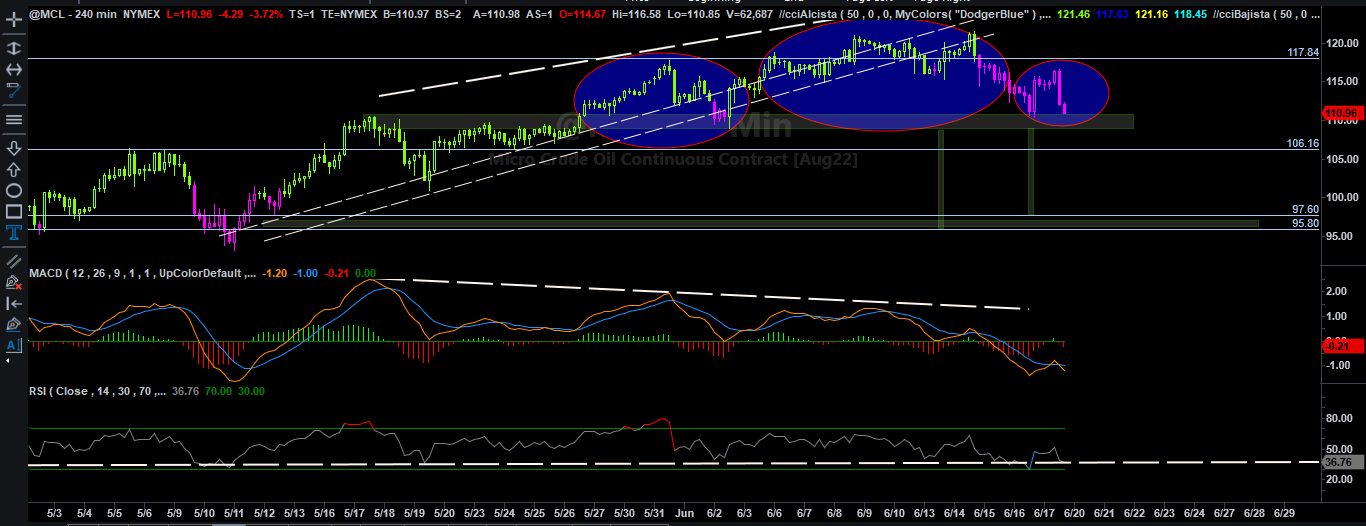Screen dimensions: 1366x526
Task: Click the 2.00 MACD axis label
Action: (x=1336, y=291)
